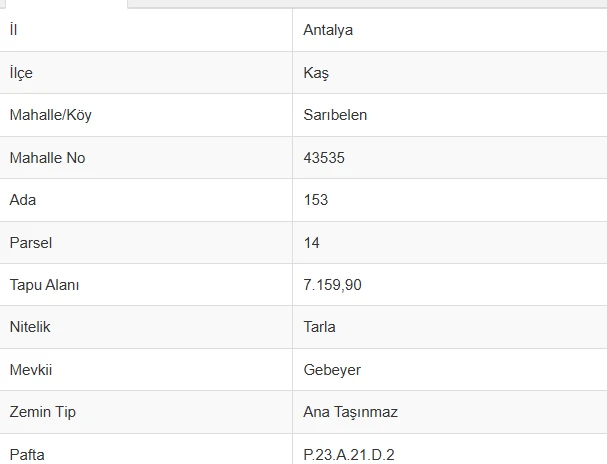
Task: Click the Ada value 153
Action: (x=316, y=200)
